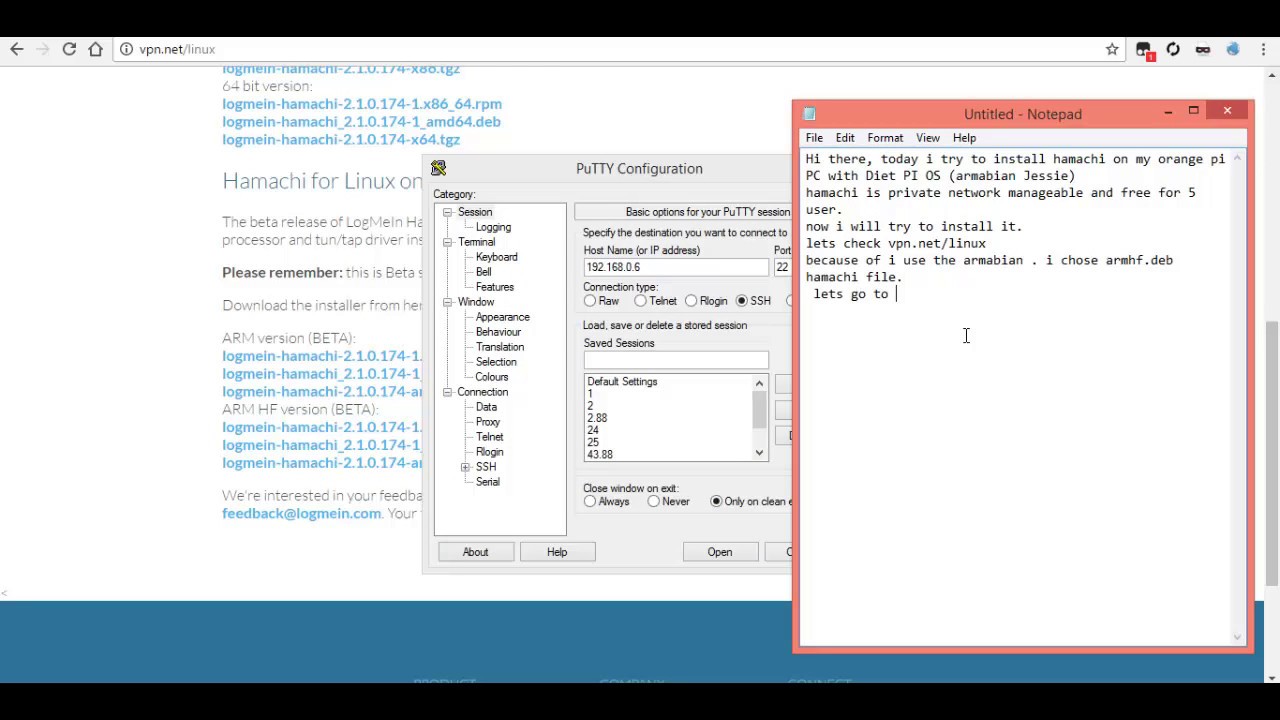Select saved session 43.88
Image resolution: width=1280 pixels, height=720 pixels.
click(600, 455)
